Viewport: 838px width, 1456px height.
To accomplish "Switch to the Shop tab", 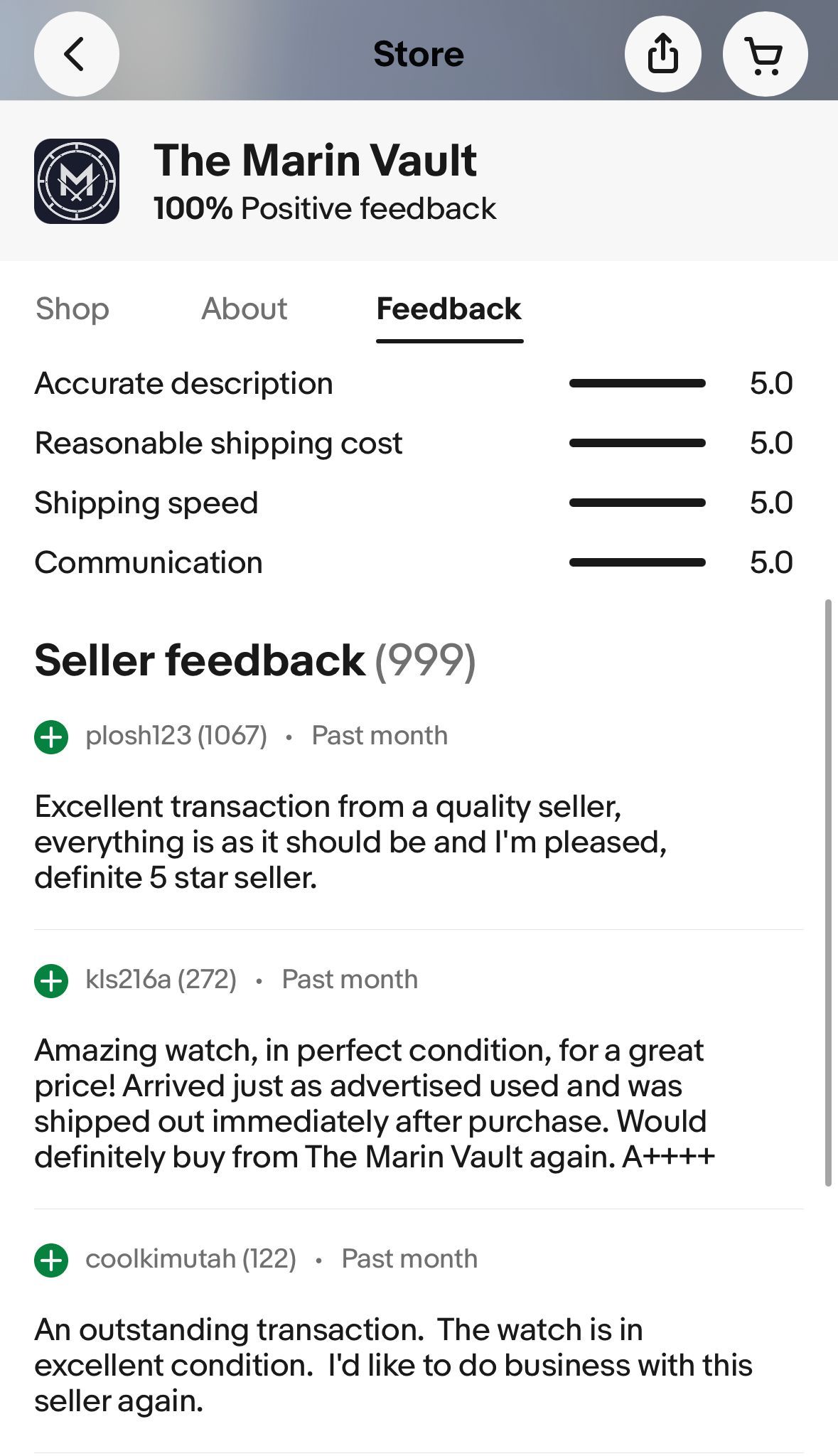I will click(72, 309).
